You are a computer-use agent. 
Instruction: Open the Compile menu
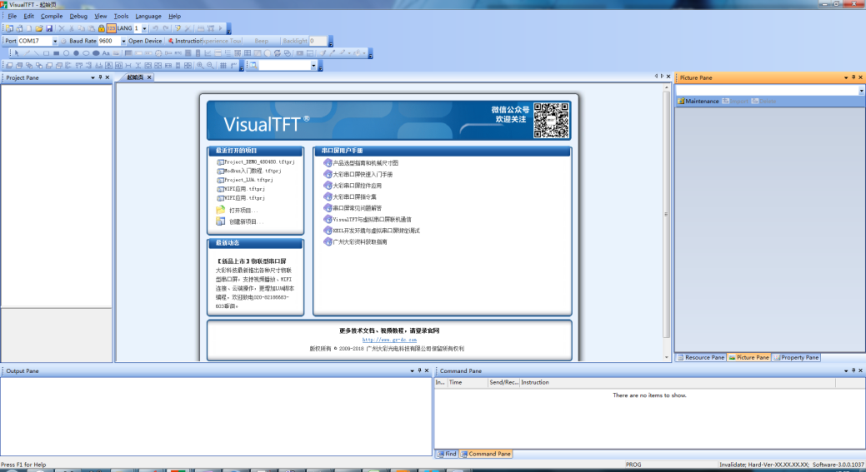pyautogui.click(x=51, y=17)
